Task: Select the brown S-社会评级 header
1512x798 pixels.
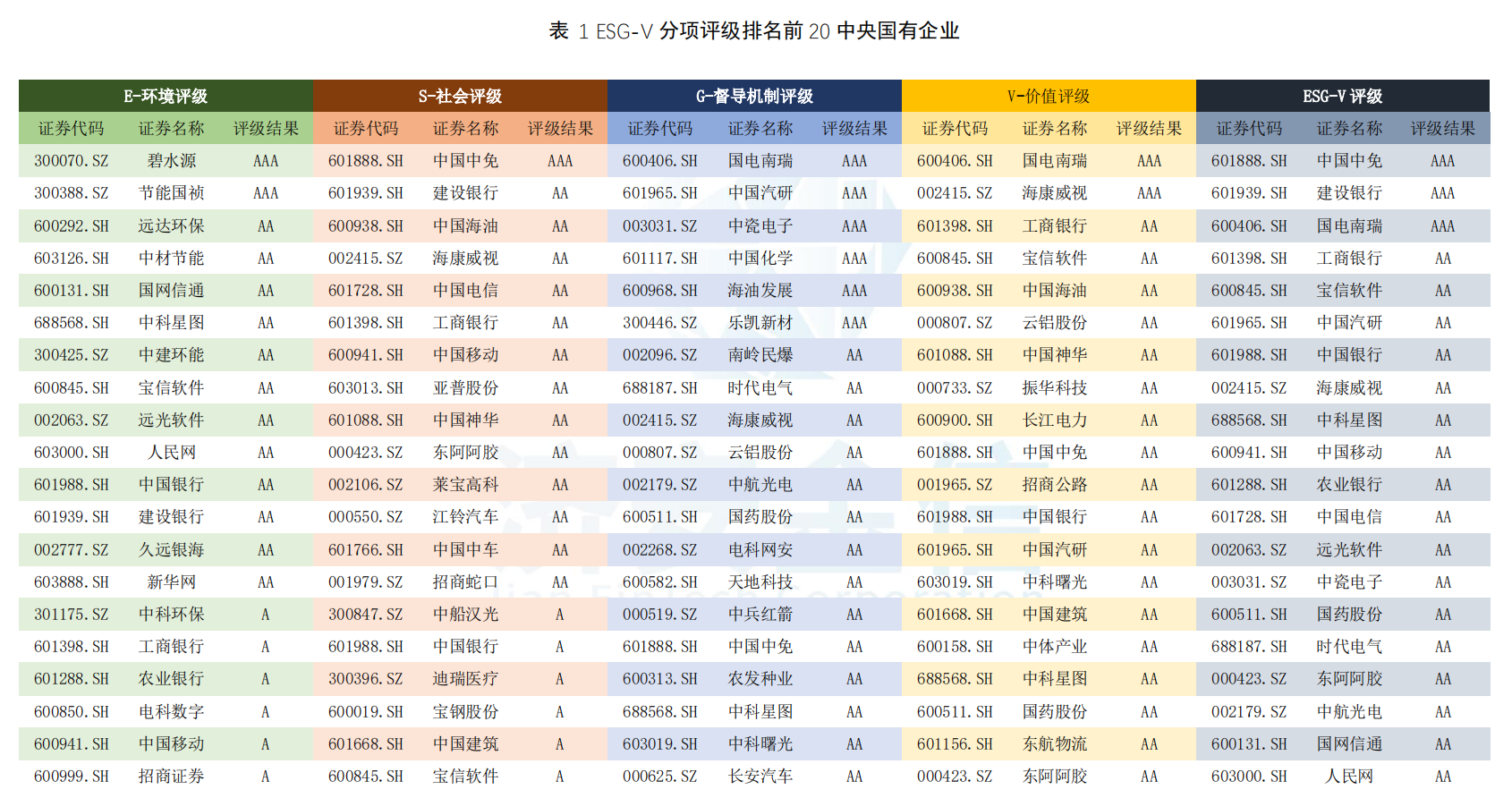Action: pyautogui.click(x=460, y=96)
